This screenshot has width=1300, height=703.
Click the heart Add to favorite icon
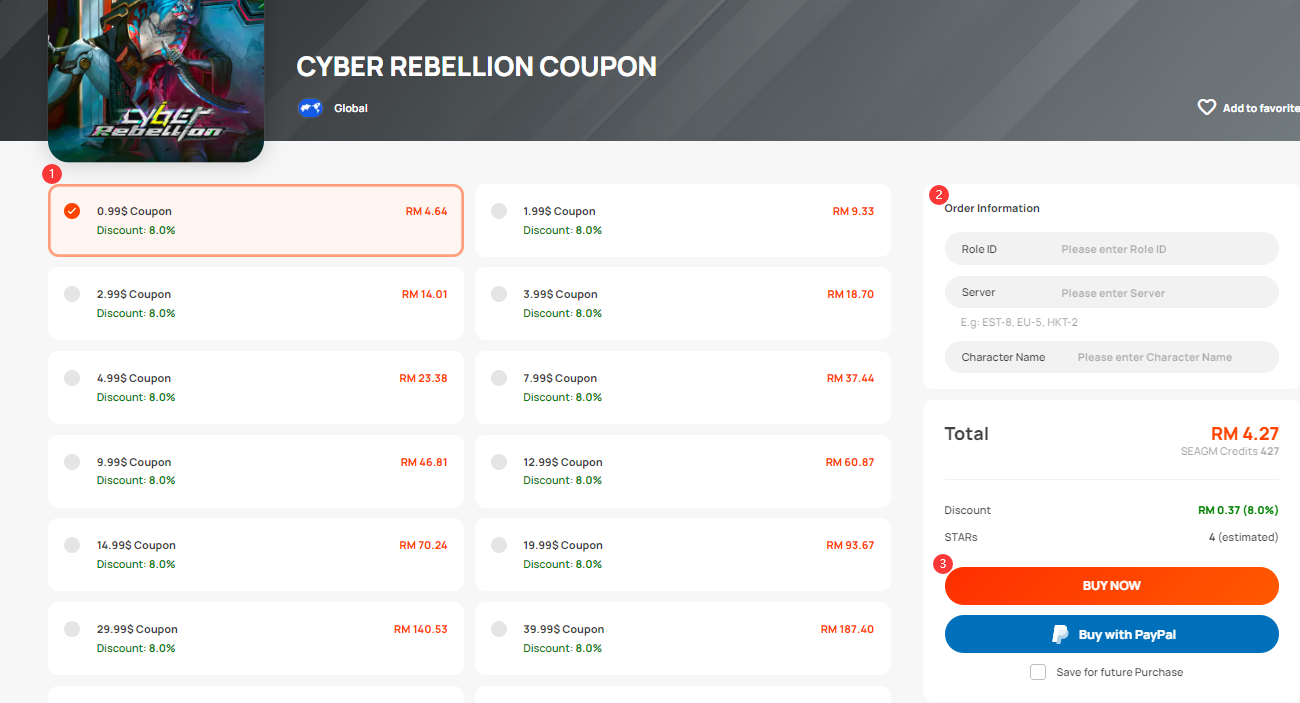coord(1207,107)
